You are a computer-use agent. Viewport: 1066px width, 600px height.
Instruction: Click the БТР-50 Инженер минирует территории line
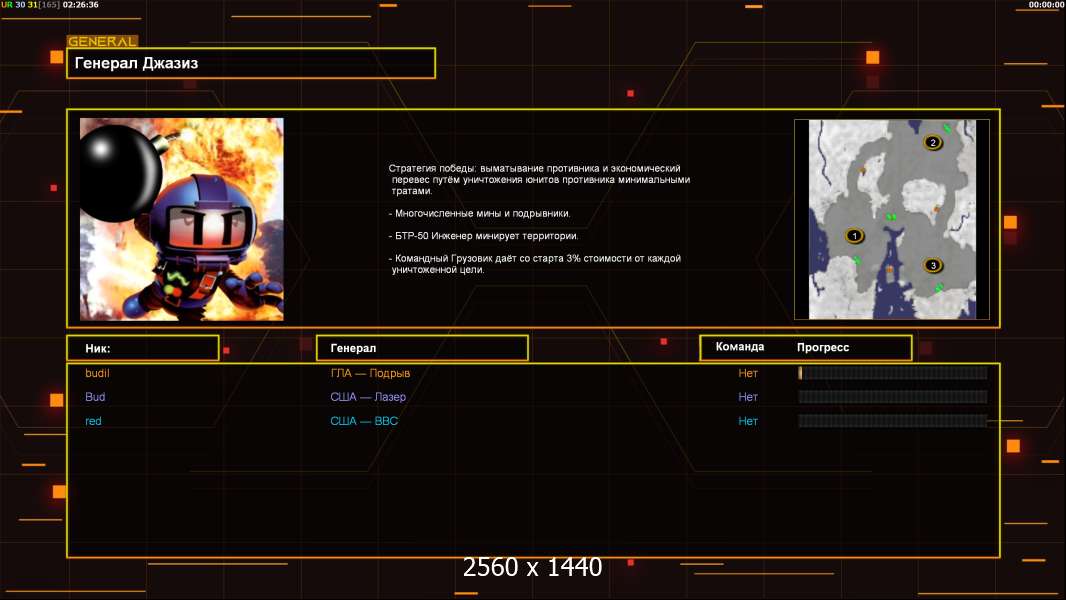pos(483,236)
